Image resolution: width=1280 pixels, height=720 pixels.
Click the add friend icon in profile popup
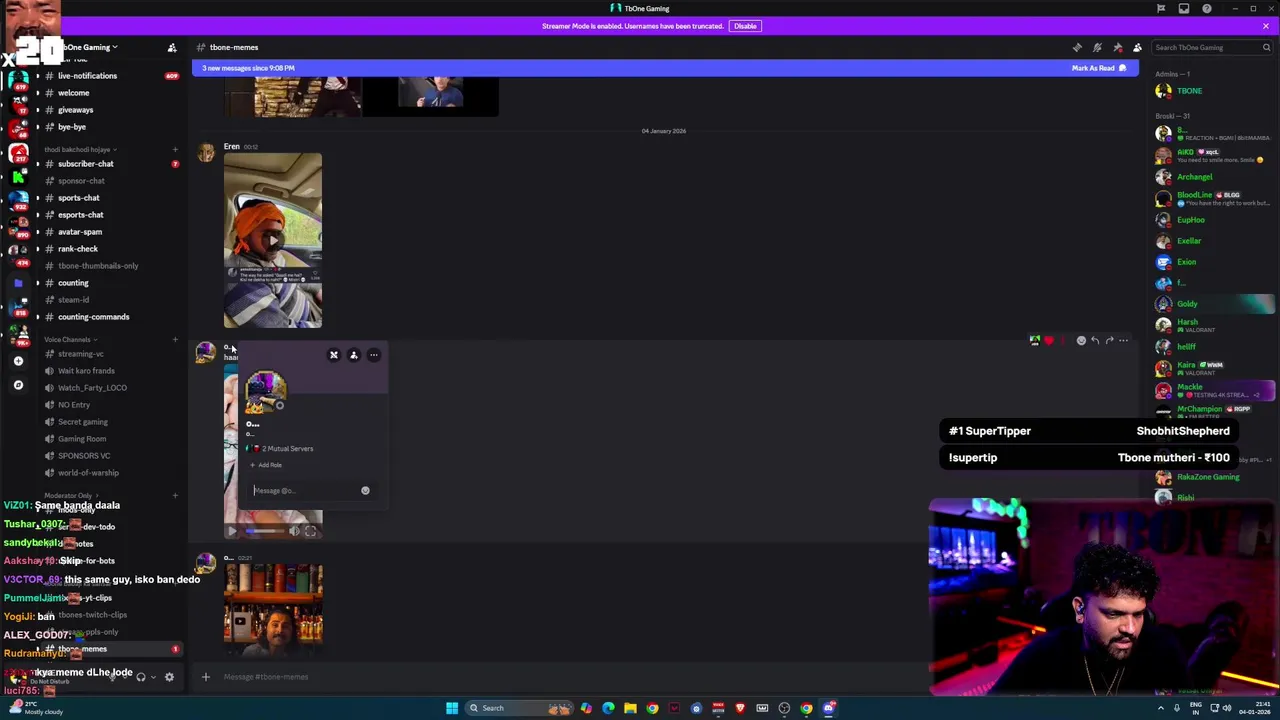click(x=354, y=355)
